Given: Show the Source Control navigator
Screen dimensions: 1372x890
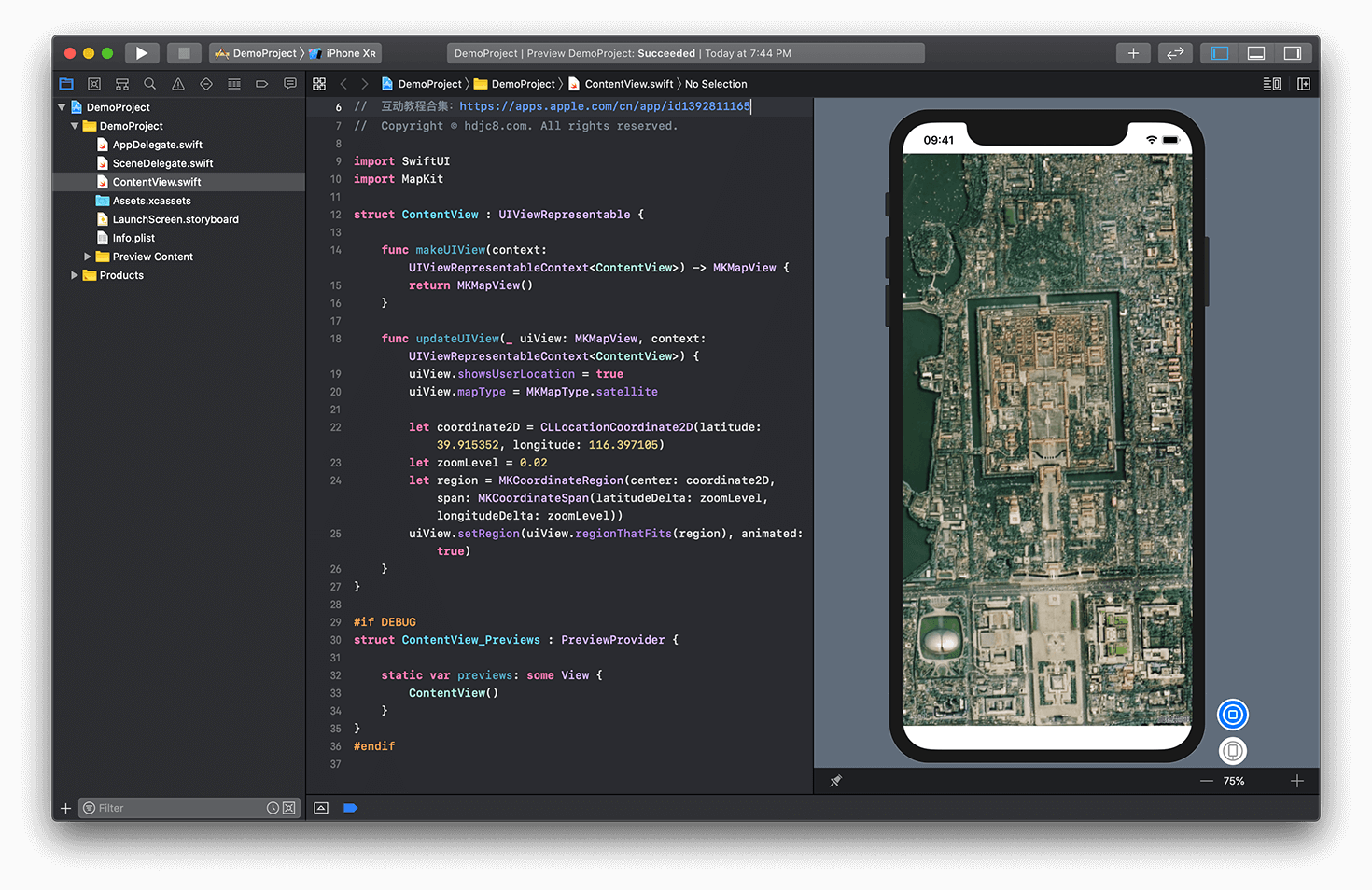Looking at the screenshot, I should point(94,84).
